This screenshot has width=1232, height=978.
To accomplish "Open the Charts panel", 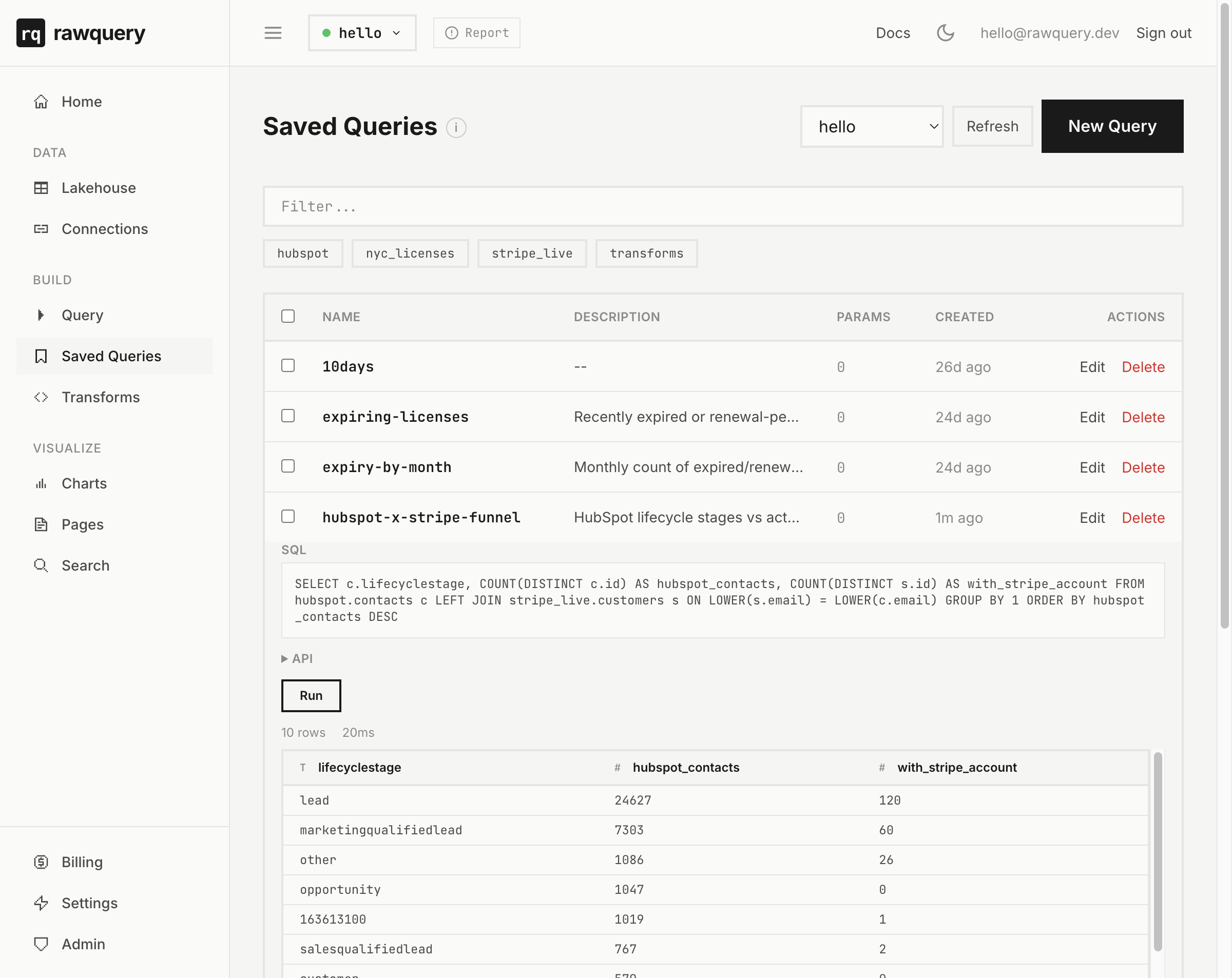I will (84, 483).
